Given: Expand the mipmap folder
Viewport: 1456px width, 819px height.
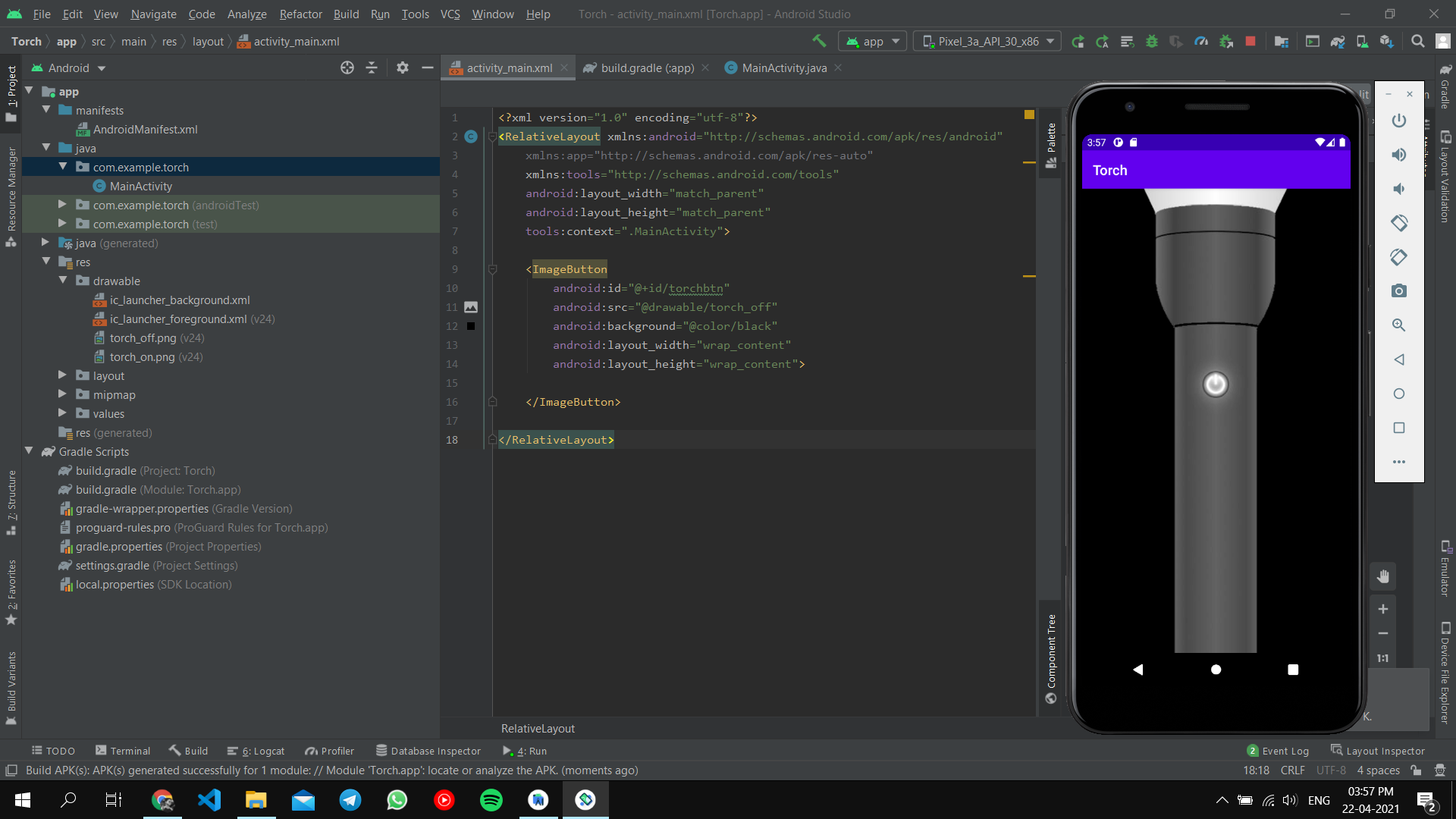Looking at the screenshot, I should tap(61, 394).
